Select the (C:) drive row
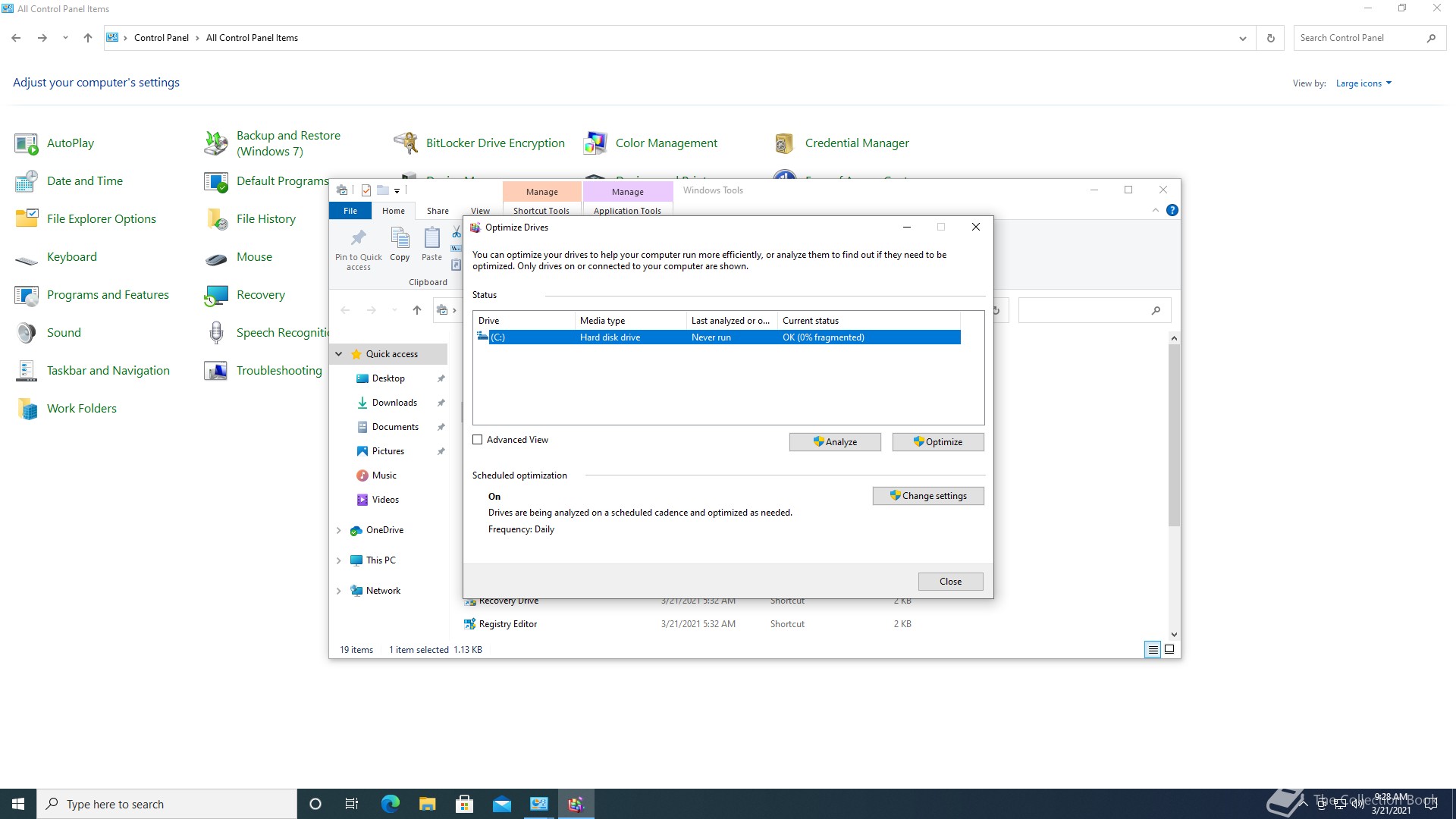1456x819 pixels. pyautogui.click(x=717, y=337)
